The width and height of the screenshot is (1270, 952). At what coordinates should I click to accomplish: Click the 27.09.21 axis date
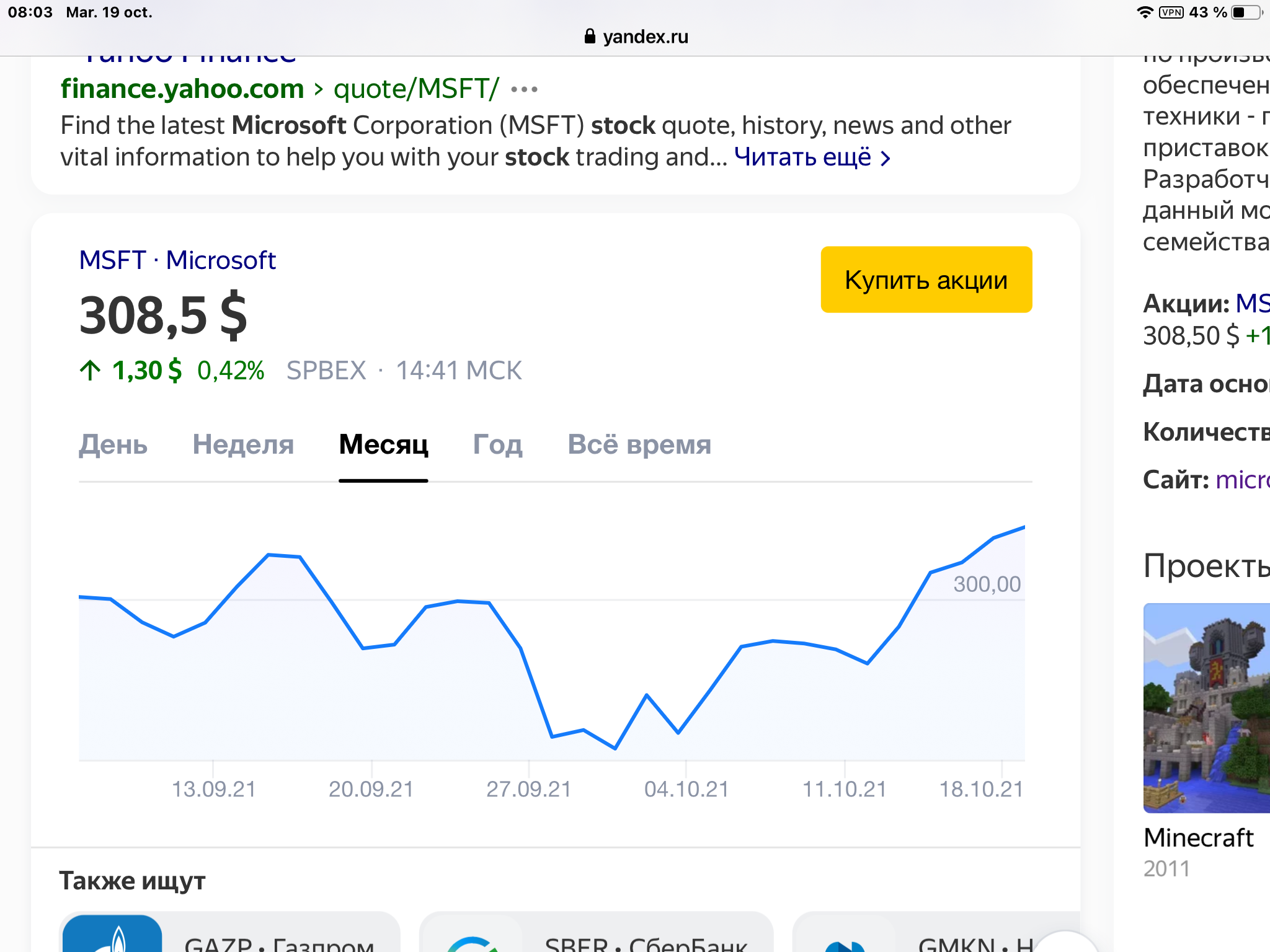pyautogui.click(x=528, y=789)
